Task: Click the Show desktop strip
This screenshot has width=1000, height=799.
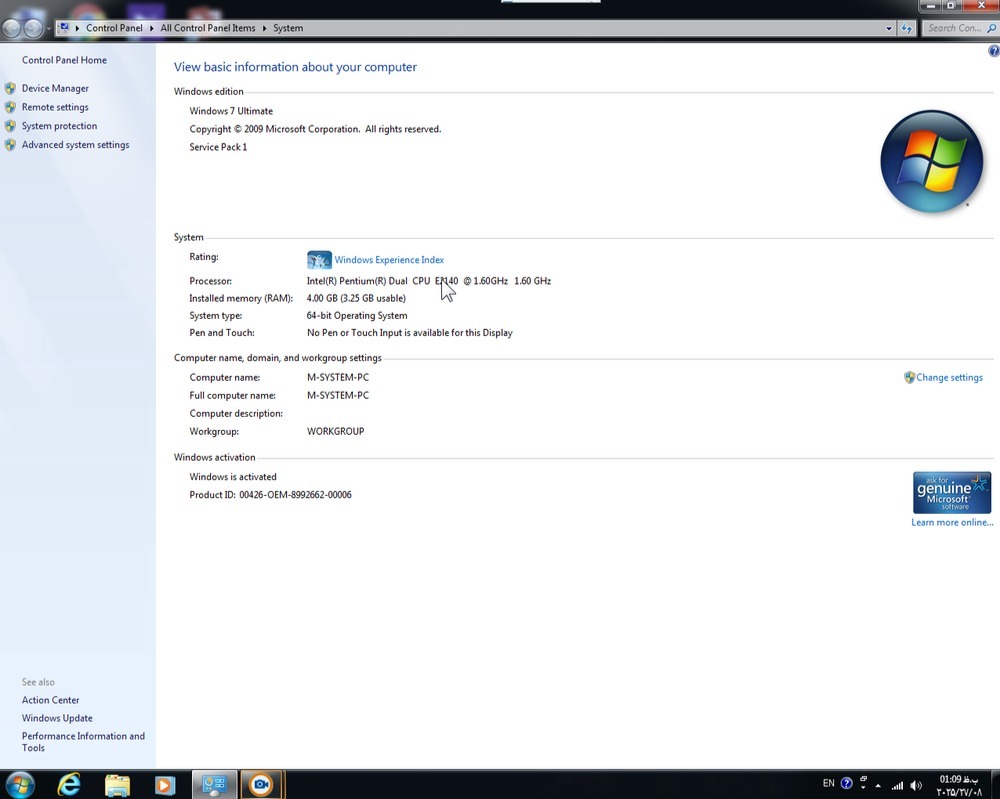Action: click(996, 784)
